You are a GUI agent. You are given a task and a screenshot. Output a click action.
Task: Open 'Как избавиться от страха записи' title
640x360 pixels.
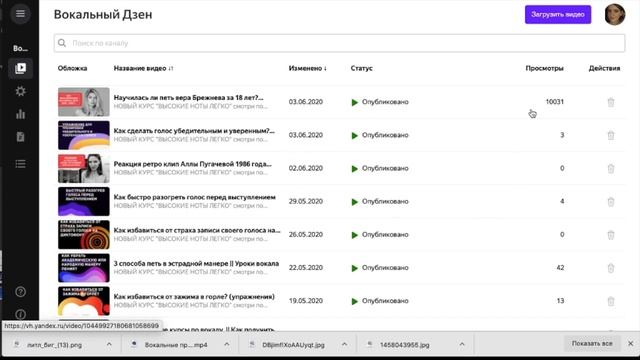(x=197, y=230)
